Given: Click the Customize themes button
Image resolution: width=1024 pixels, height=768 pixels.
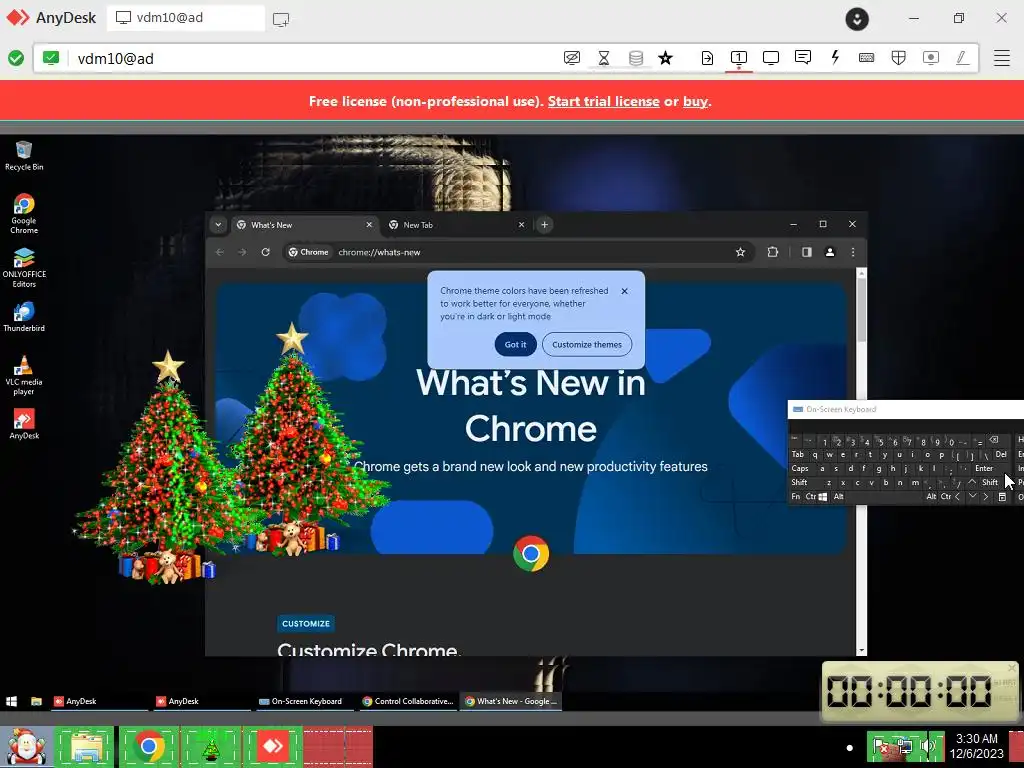Looking at the screenshot, I should pyautogui.click(x=586, y=344).
